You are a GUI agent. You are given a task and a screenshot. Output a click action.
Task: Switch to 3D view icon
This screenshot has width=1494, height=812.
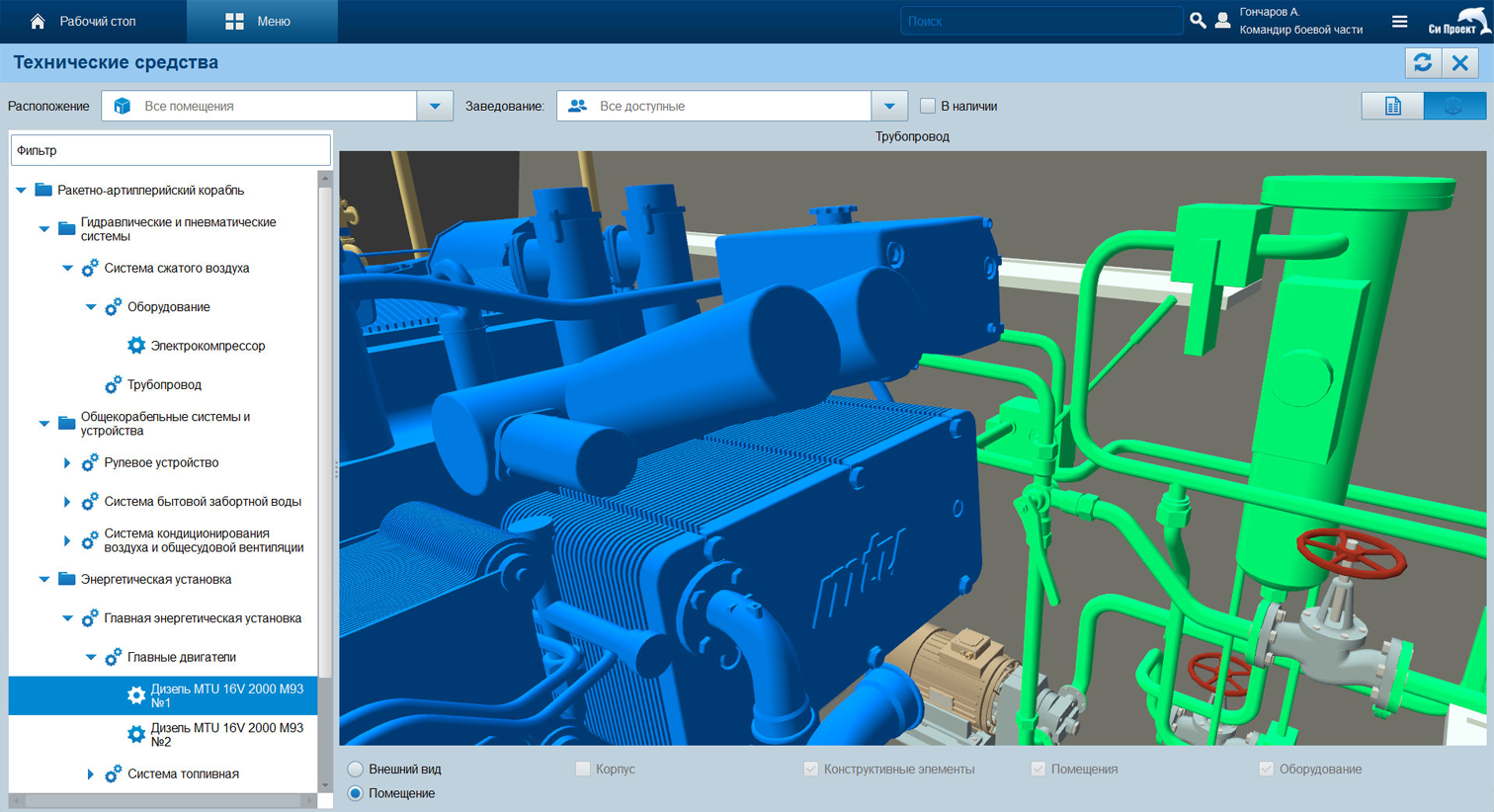click(x=1454, y=106)
